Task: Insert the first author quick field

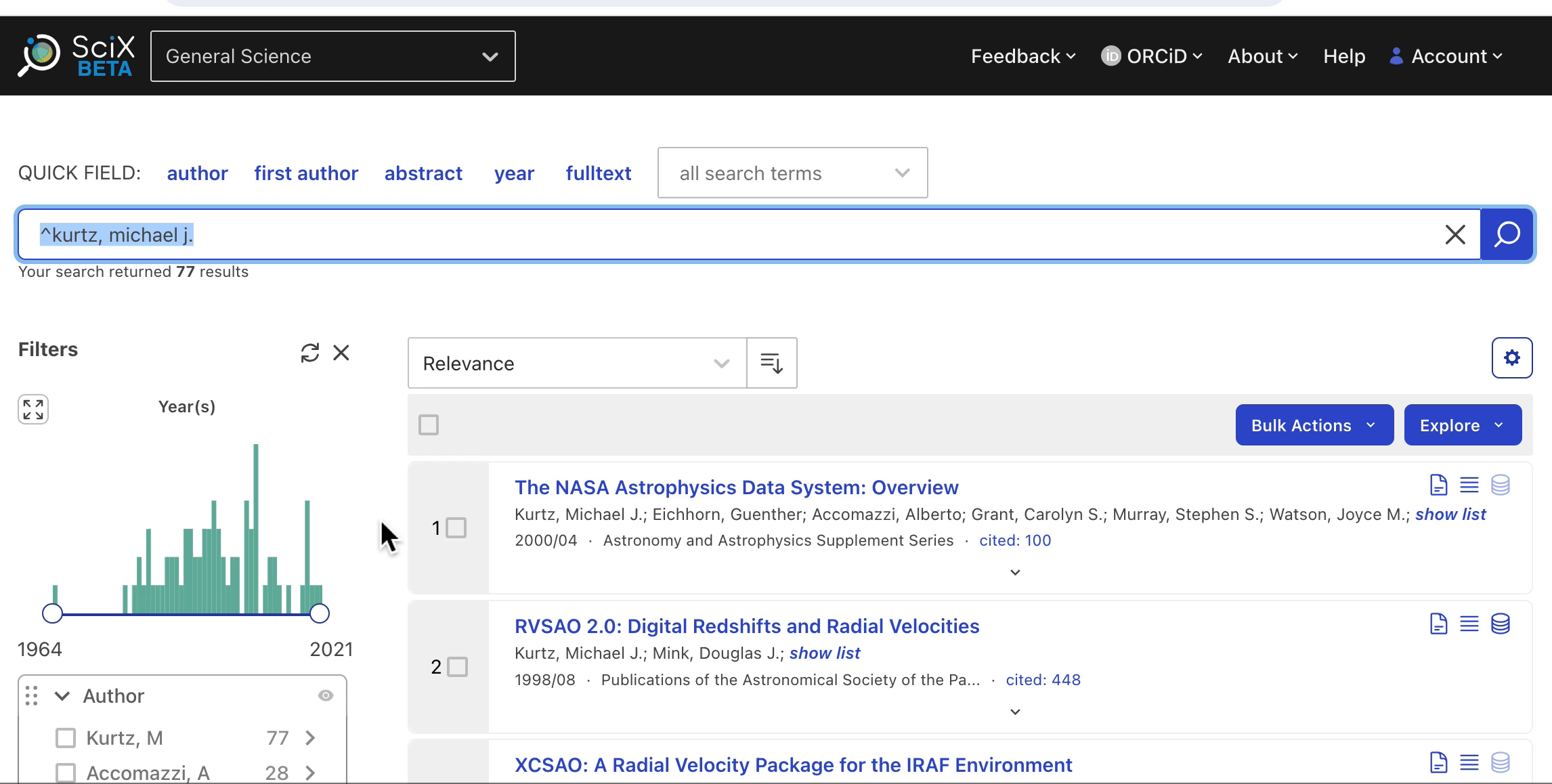Action: point(306,173)
